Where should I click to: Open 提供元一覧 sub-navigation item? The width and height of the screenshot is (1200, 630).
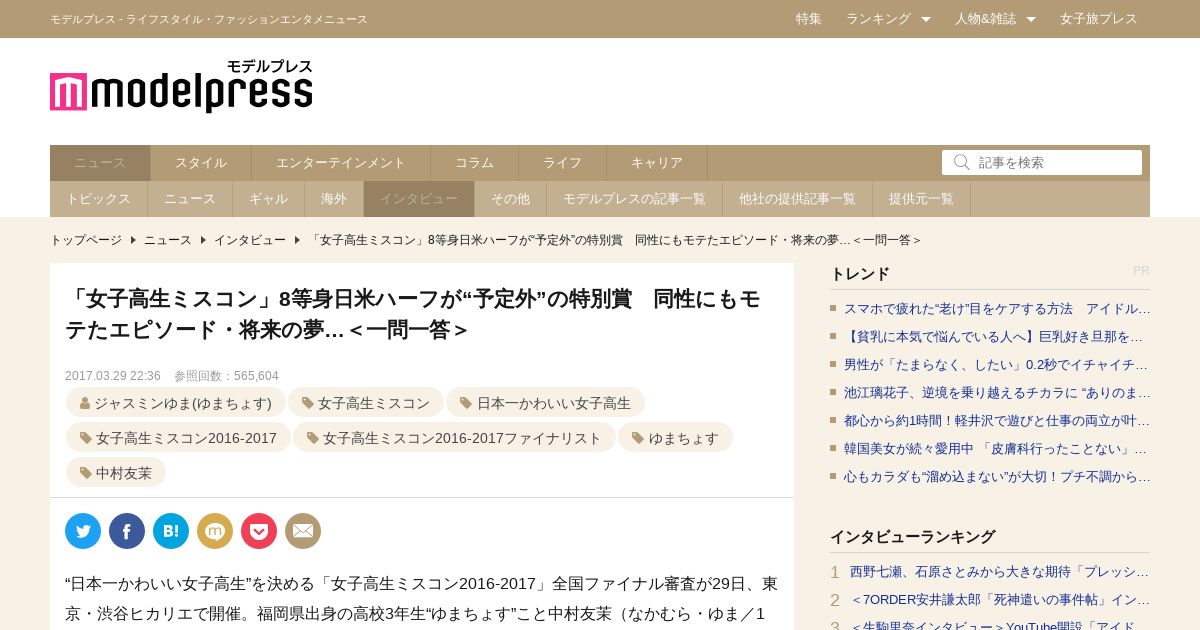click(x=921, y=199)
